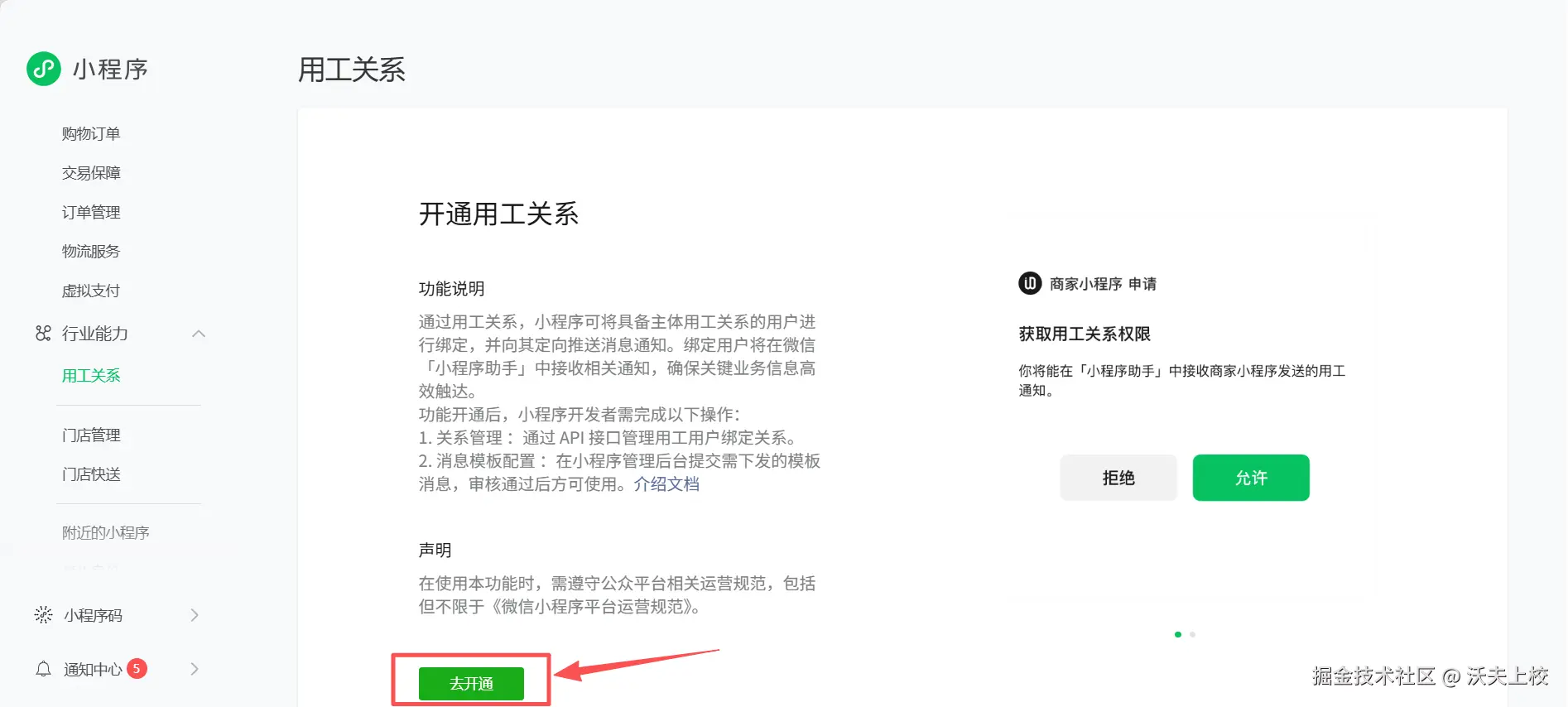Click the 行业能力 section icon
The image size is (1568, 707).
(x=43, y=333)
